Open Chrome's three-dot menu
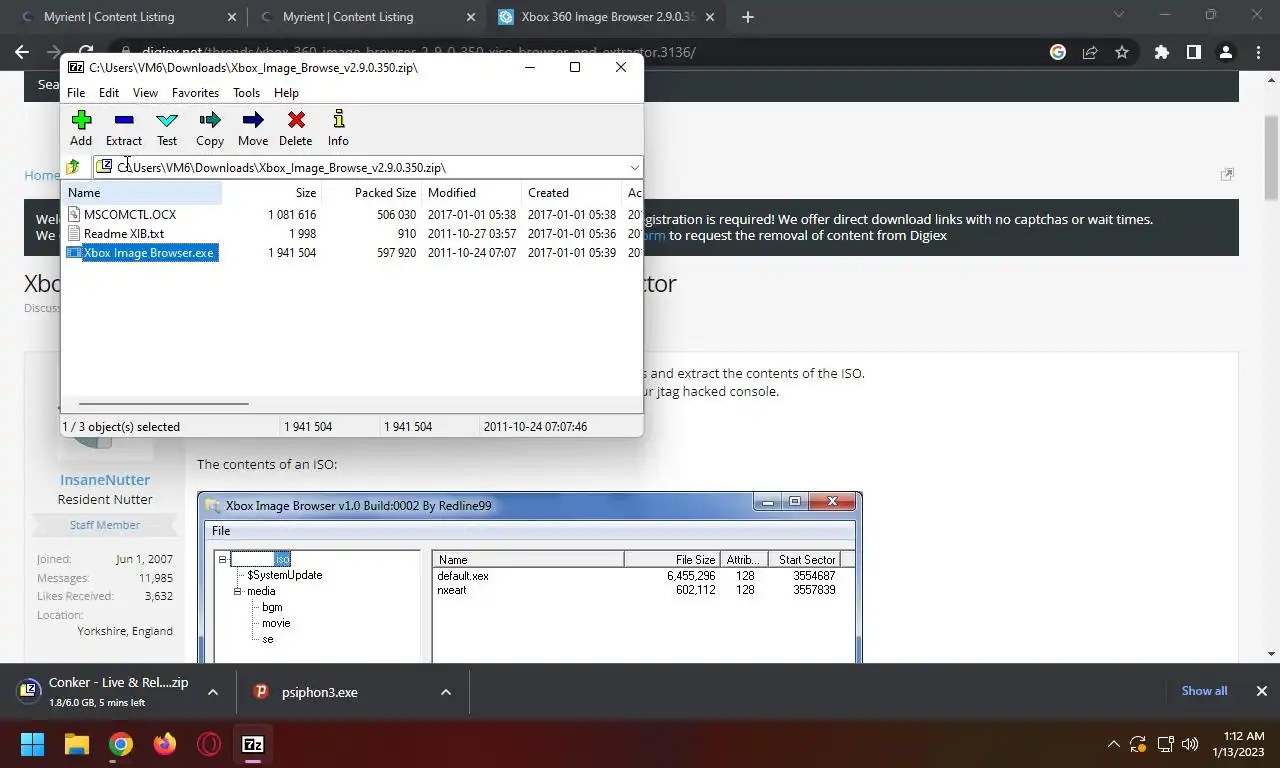The image size is (1280, 768). click(x=1258, y=52)
